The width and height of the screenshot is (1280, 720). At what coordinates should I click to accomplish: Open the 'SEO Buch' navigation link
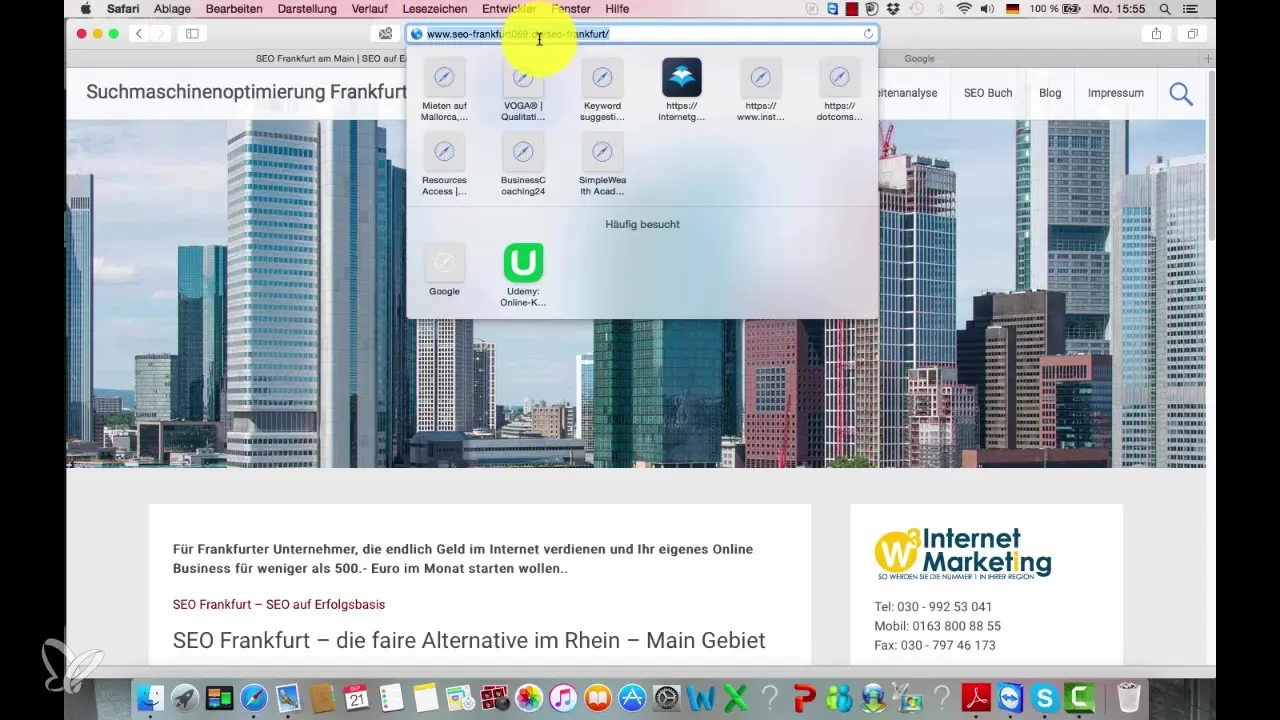[988, 93]
